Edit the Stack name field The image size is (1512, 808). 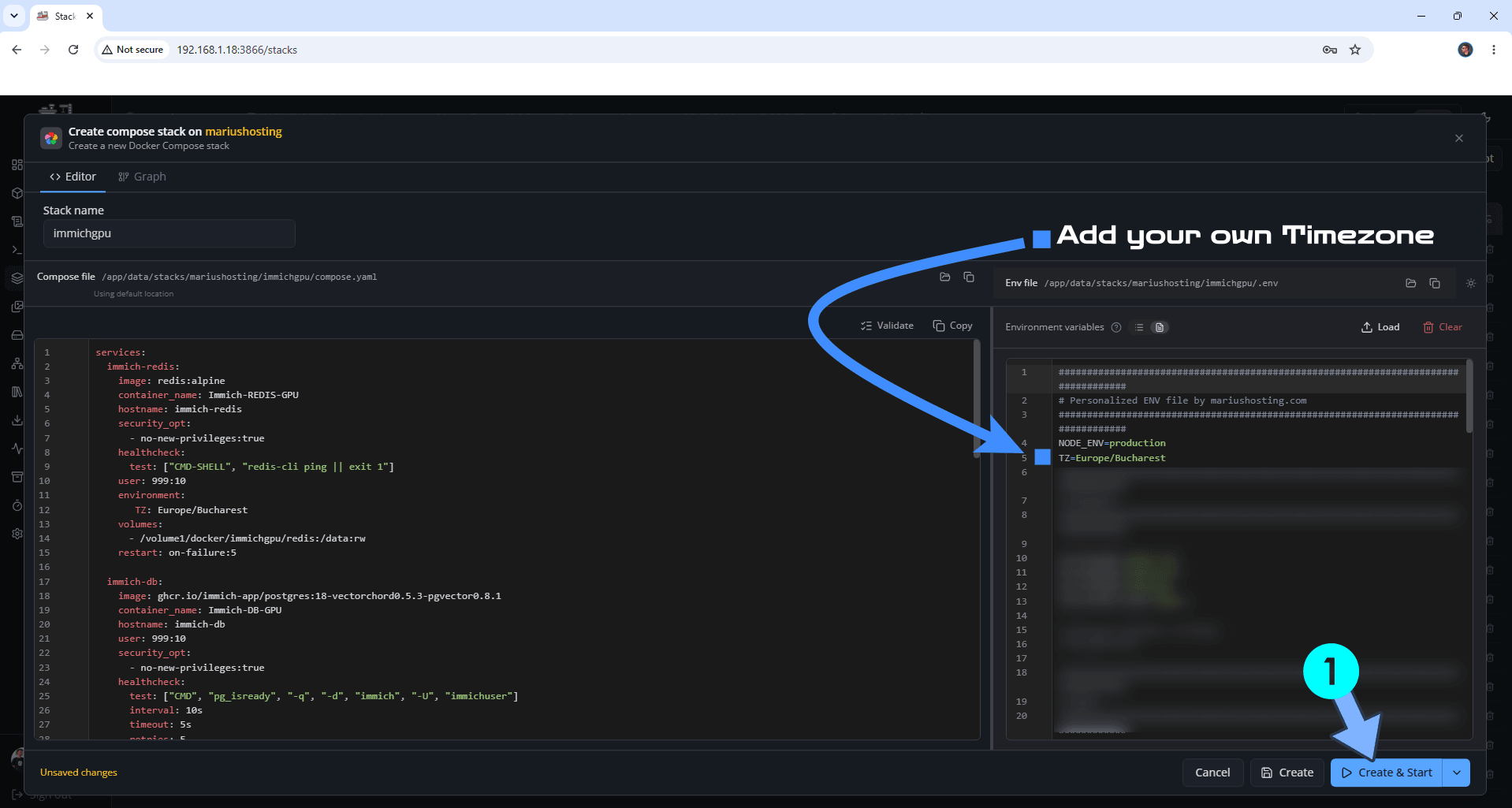click(x=169, y=233)
